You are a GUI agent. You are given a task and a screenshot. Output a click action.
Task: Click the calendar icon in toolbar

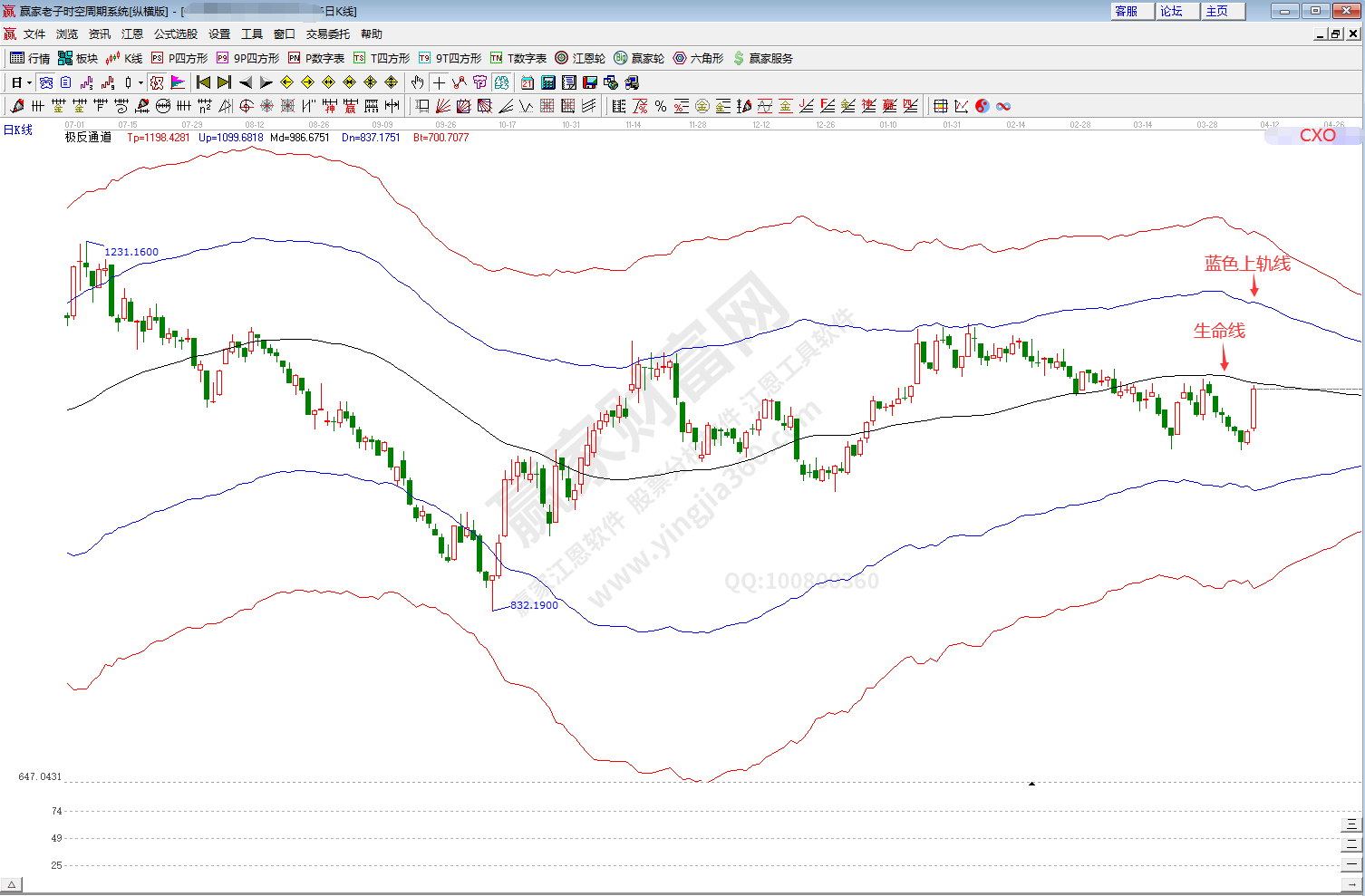pyautogui.click(x=528, y=82)
